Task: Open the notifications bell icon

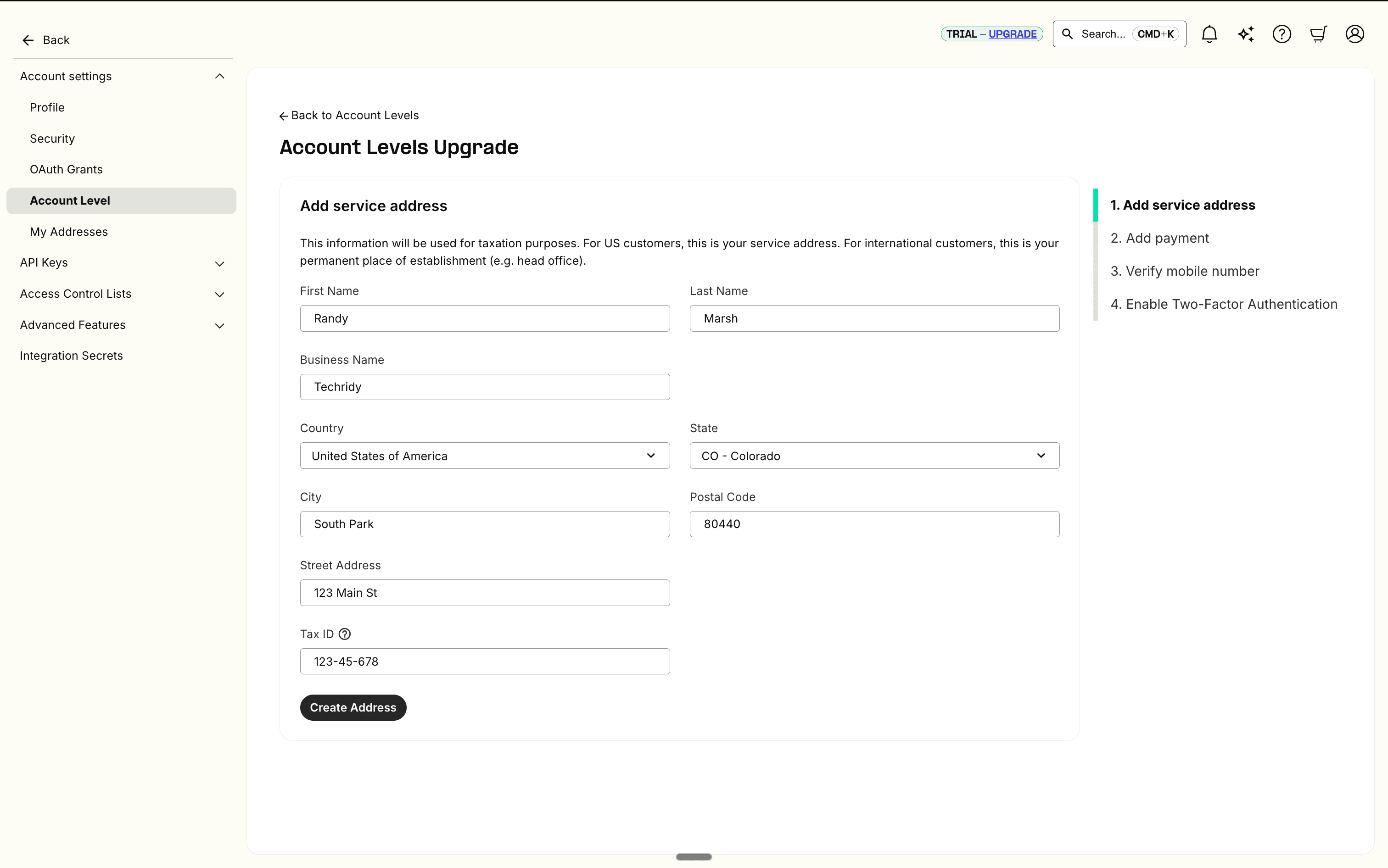Action: 1209,34
